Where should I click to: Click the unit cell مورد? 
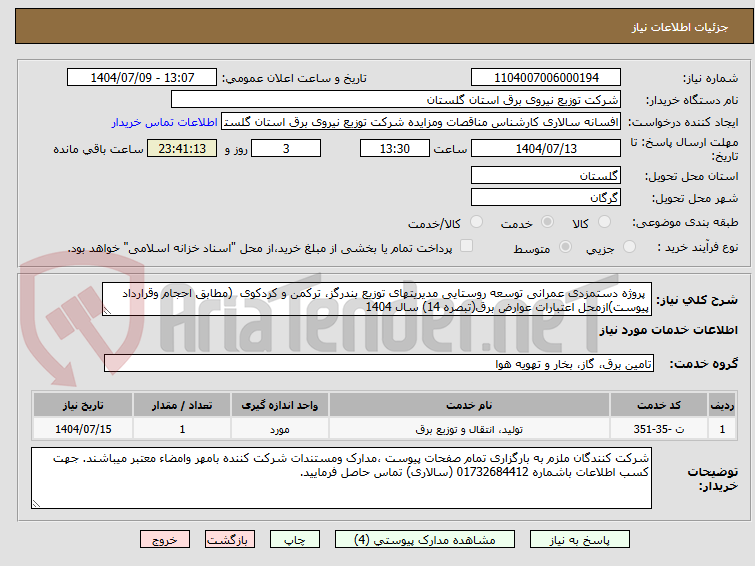click(x=280, y=429)
